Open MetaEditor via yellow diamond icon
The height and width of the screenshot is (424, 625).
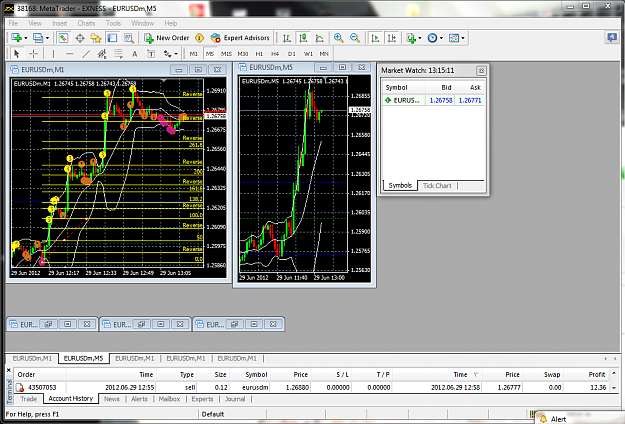coord(199,38)
